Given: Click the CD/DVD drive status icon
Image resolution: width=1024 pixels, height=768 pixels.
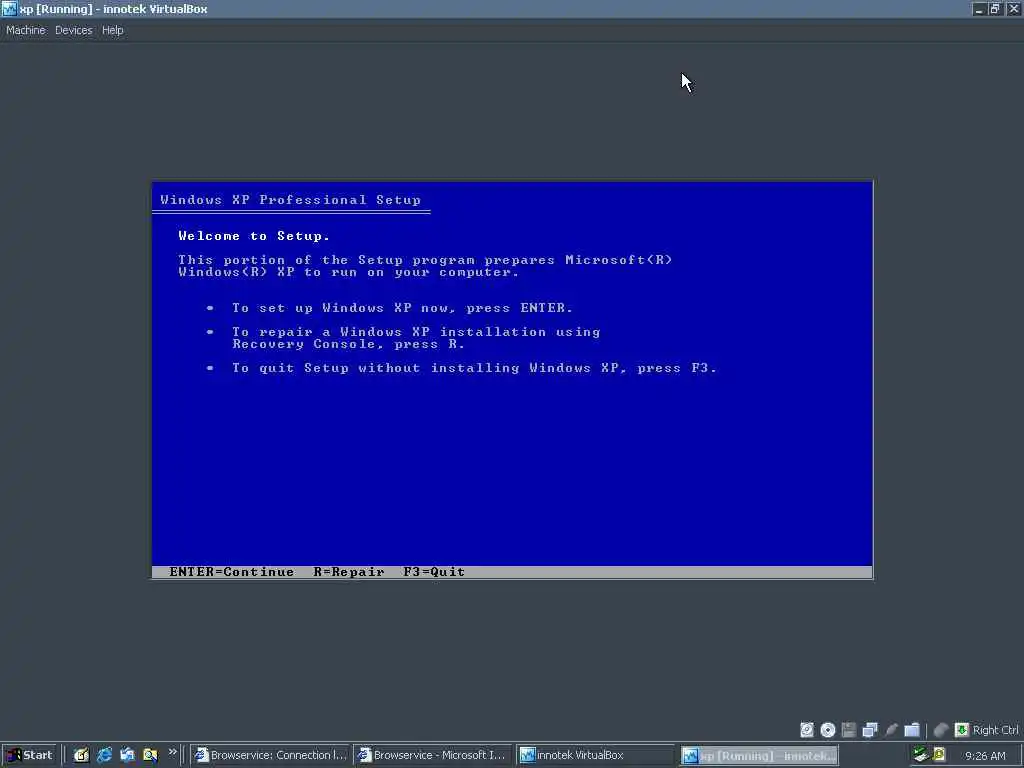Looking at the screenshot, I should tap(827, 729).
